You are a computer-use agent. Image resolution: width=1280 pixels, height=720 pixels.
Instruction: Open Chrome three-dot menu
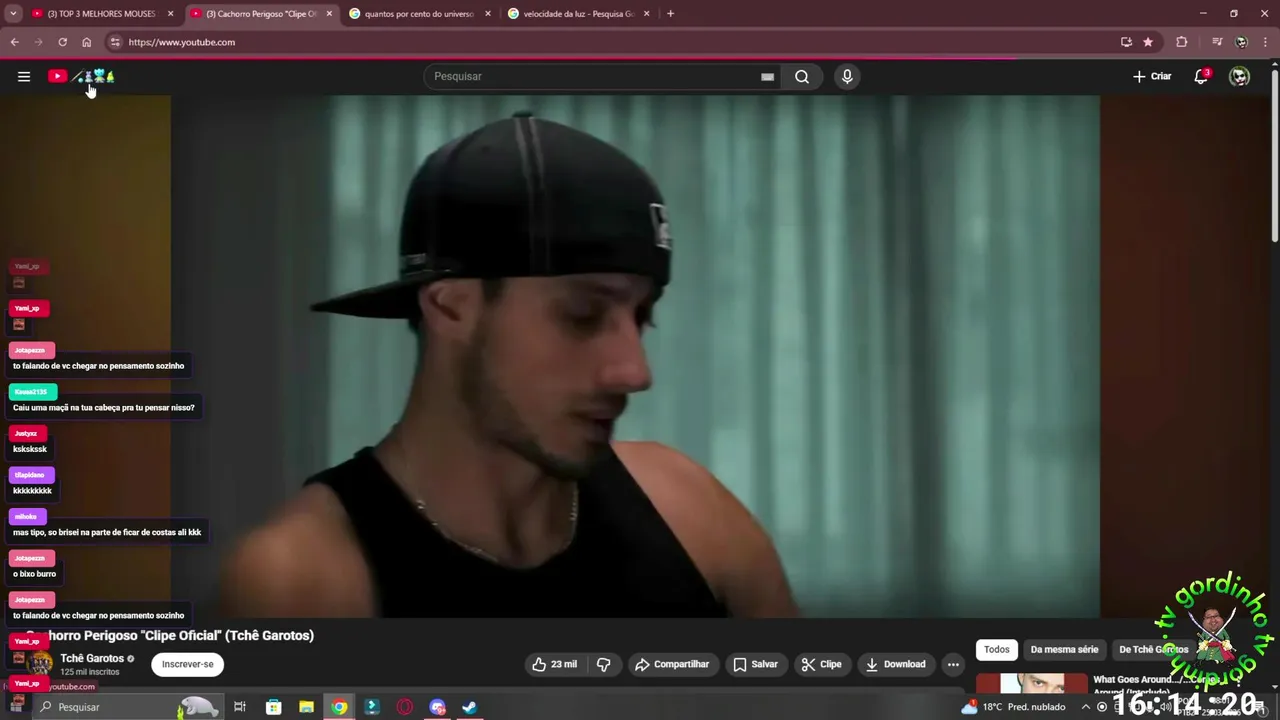[1266, 42]
